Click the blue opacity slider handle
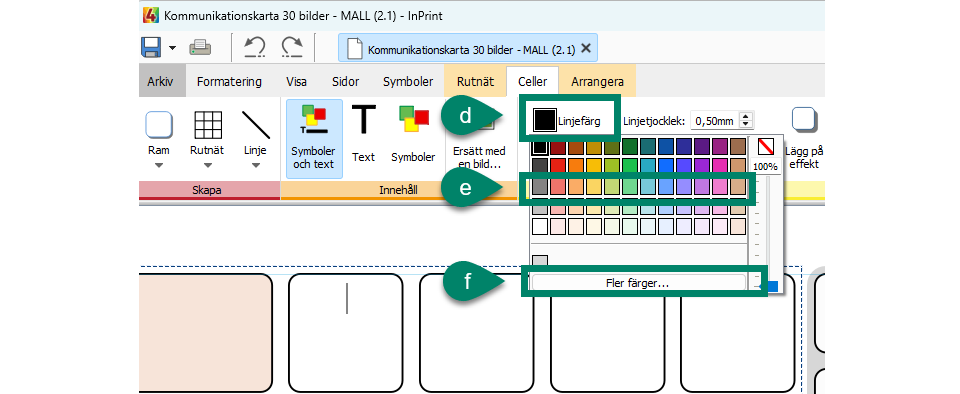The width and height of the screenshot is (960, 394). pyautogui.click(x=770, y=286)
